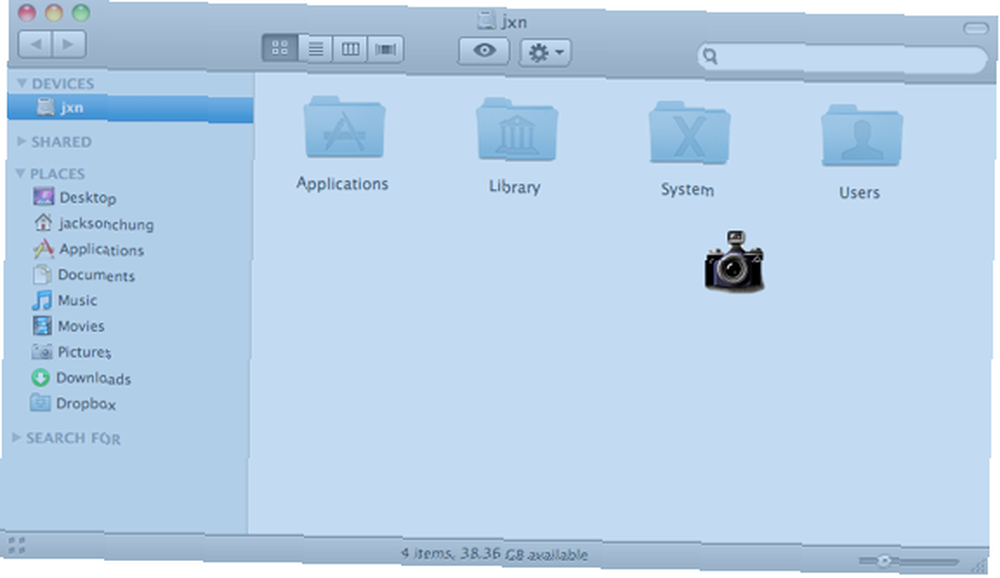Collapse the DEVICES section
Screen dimensions: 1000x578
point(22,83)
